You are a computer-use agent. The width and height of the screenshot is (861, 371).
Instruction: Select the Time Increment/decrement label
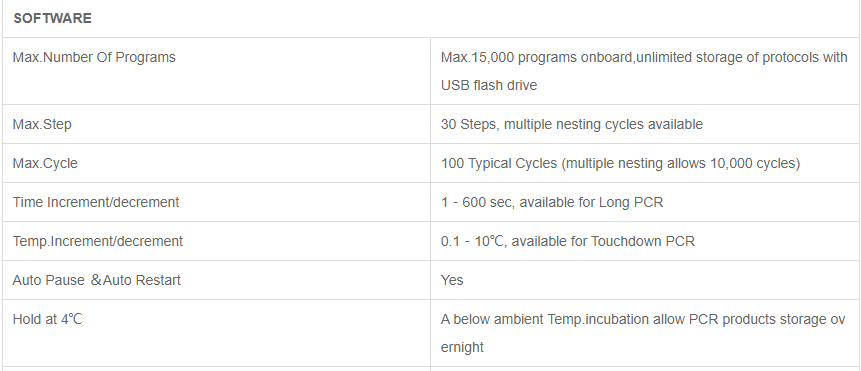pyautogui.click(x=96, y=203)
